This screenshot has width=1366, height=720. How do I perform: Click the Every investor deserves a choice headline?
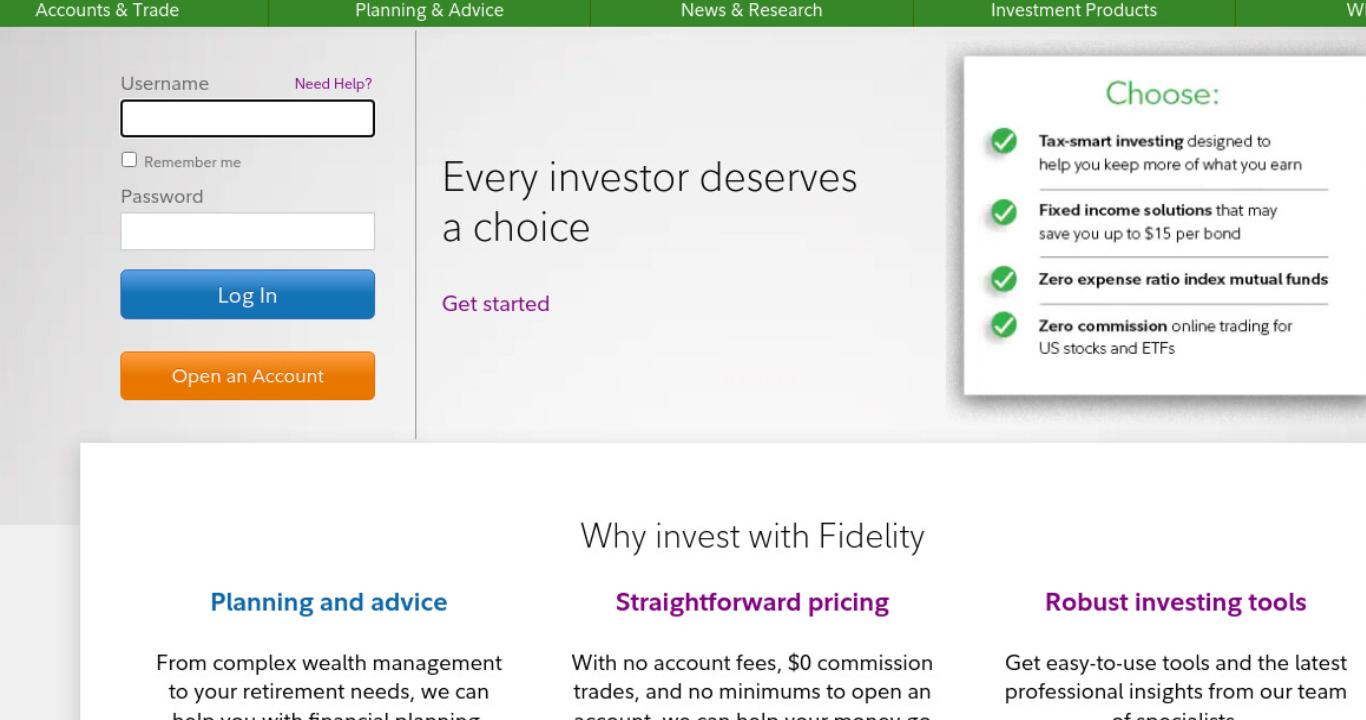[649, 203]
